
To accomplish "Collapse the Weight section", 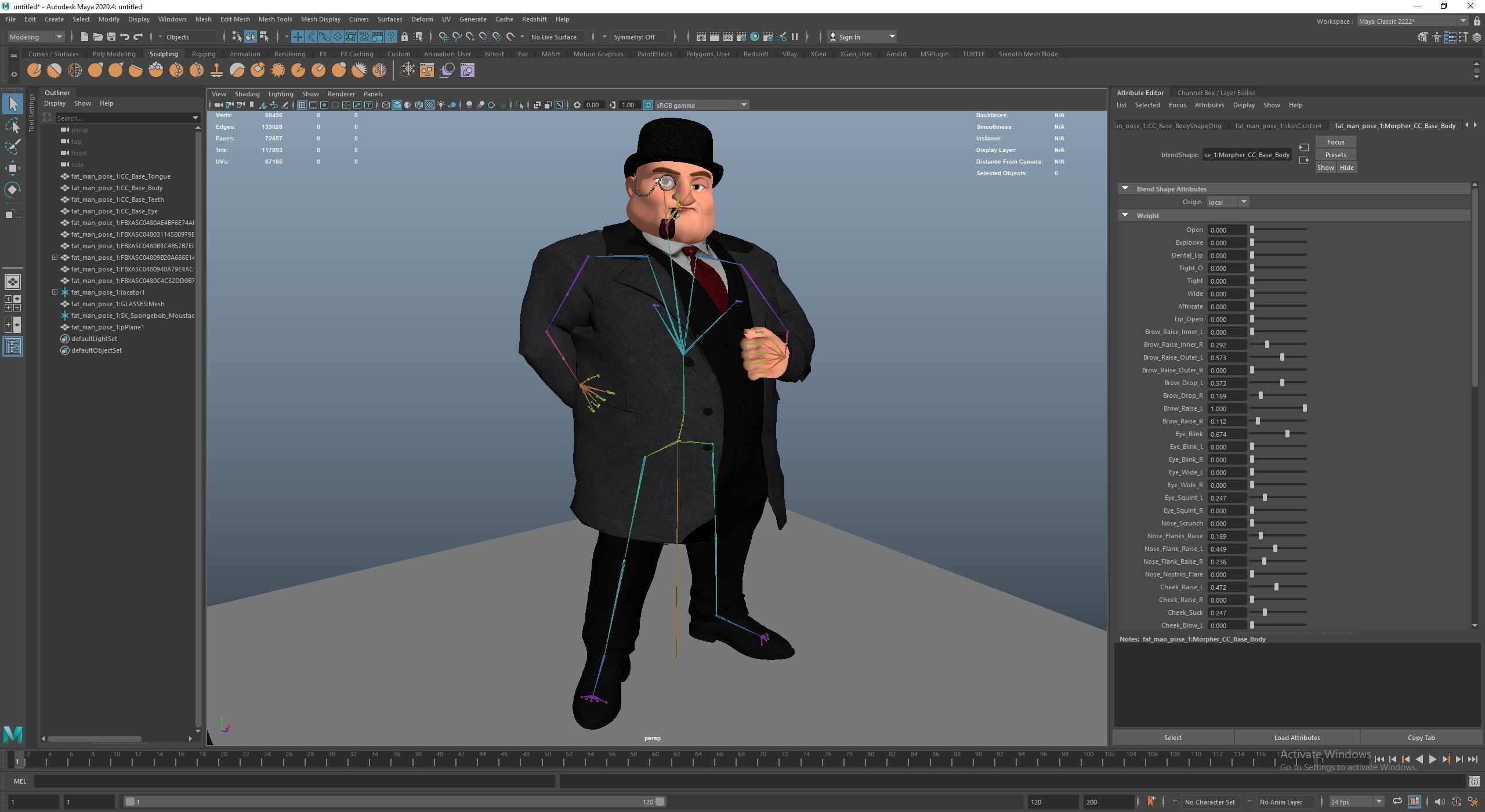I will pyautogui.click(x=1125, y=215).
